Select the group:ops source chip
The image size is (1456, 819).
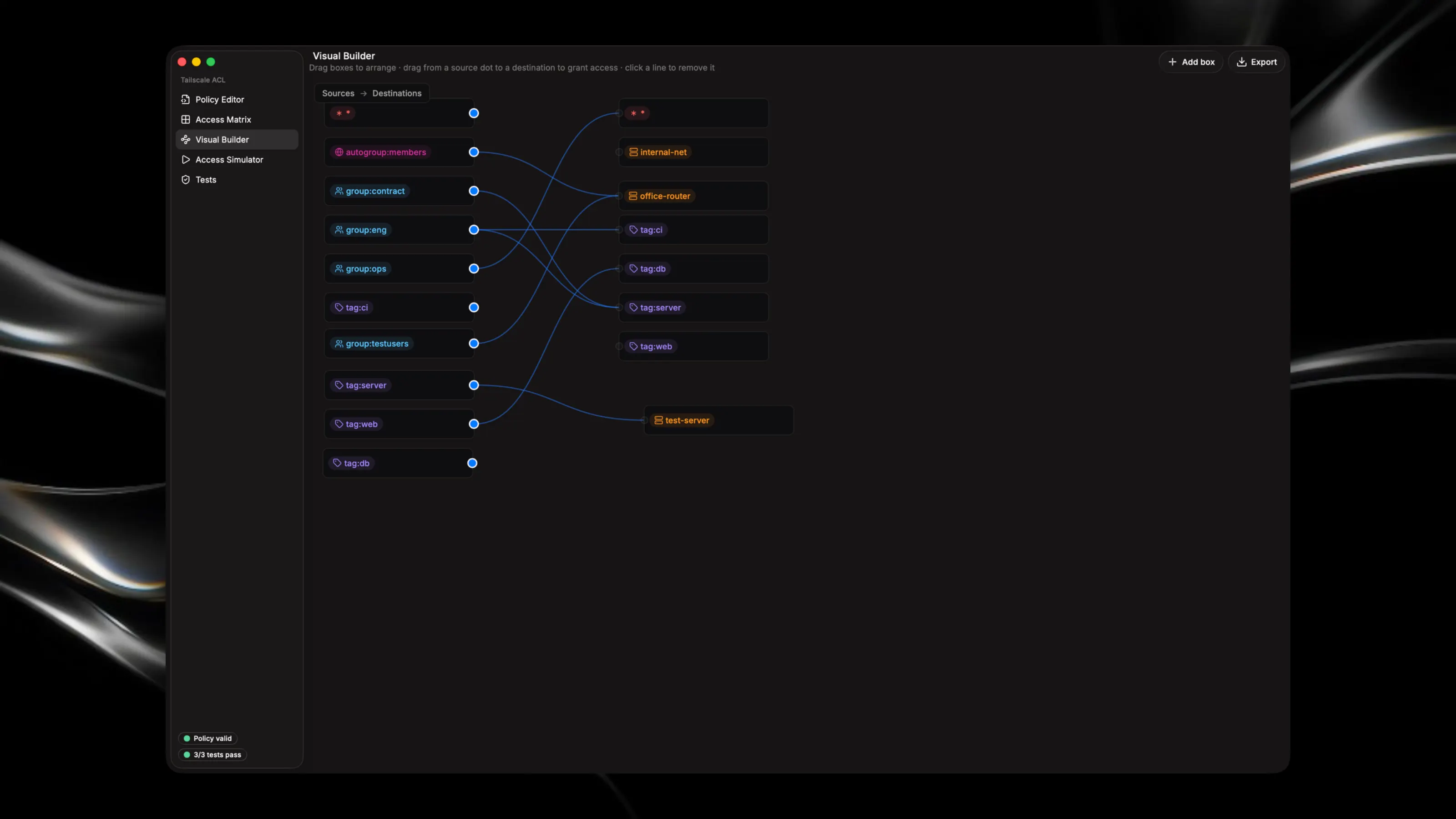point(361,268)
